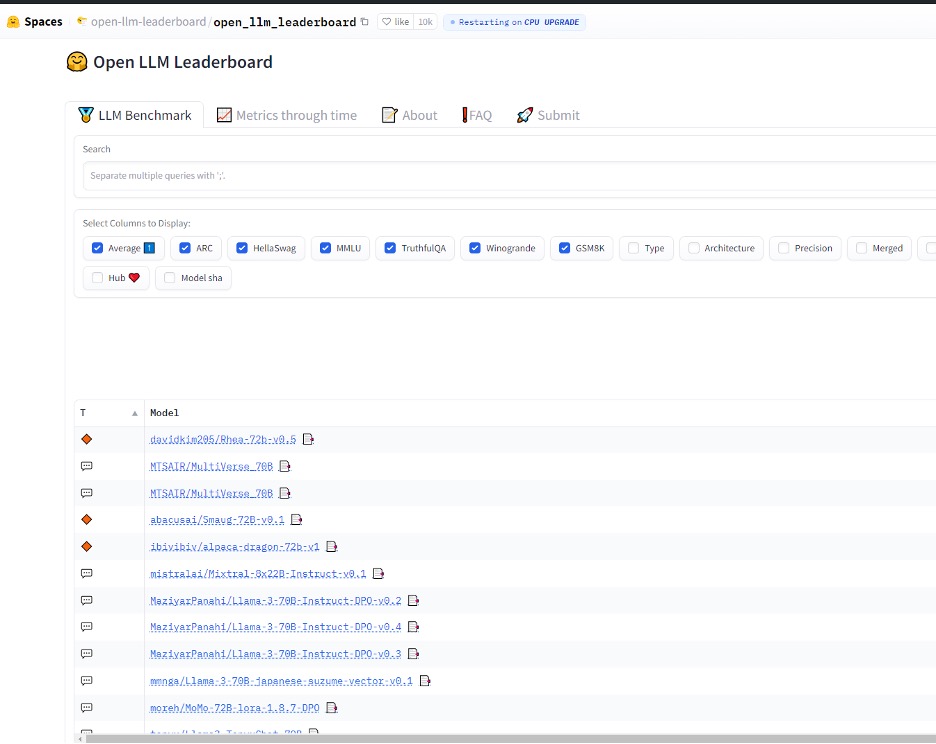The width and height of the screenshot is (936, 744).
Task: Open the FAQ tab
Action: coord(477,115)
